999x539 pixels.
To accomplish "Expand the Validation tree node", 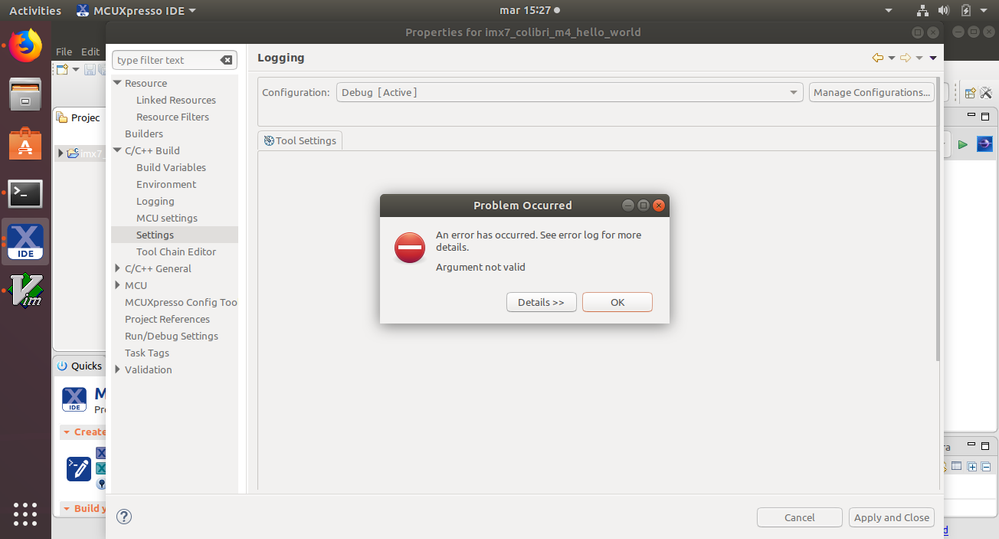I will point(117,369).
